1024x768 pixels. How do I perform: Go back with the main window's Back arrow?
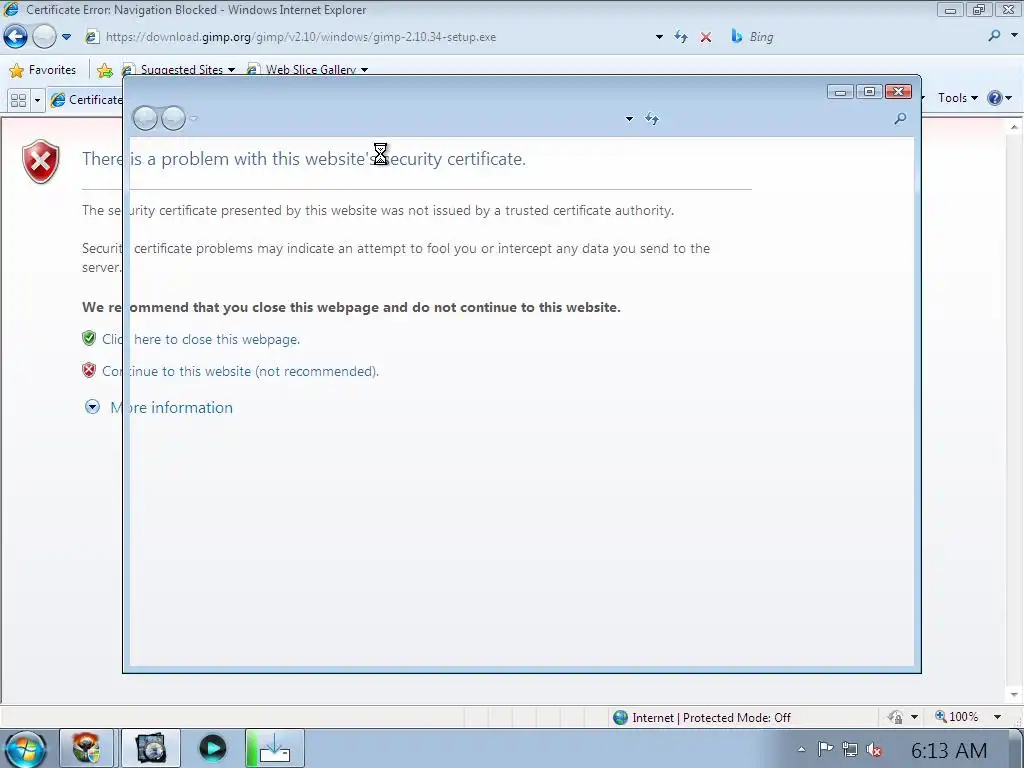16,37
